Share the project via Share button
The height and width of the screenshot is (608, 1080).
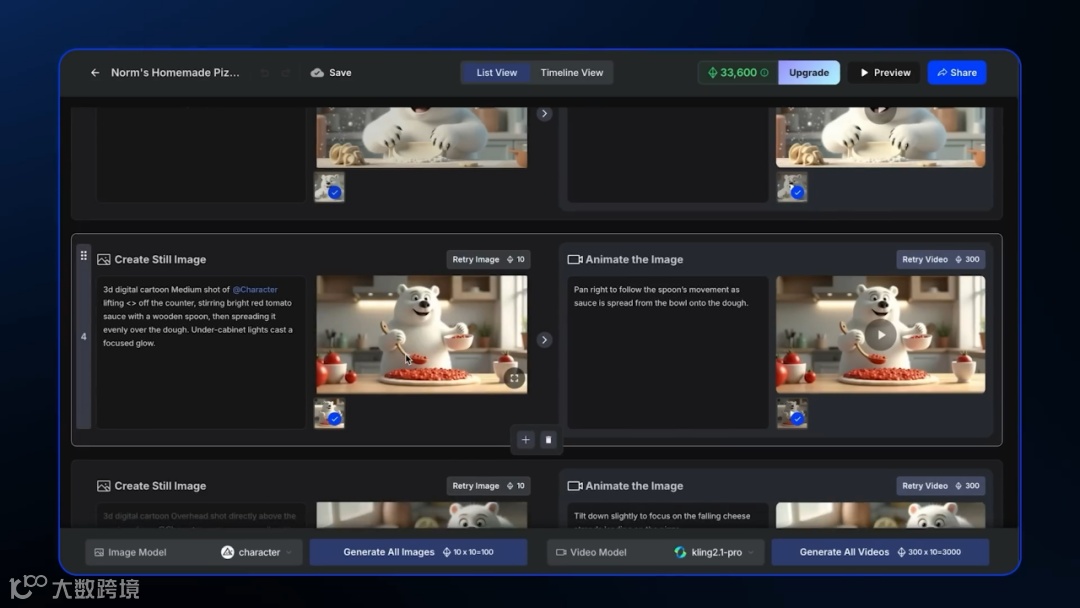coord(957,72)
